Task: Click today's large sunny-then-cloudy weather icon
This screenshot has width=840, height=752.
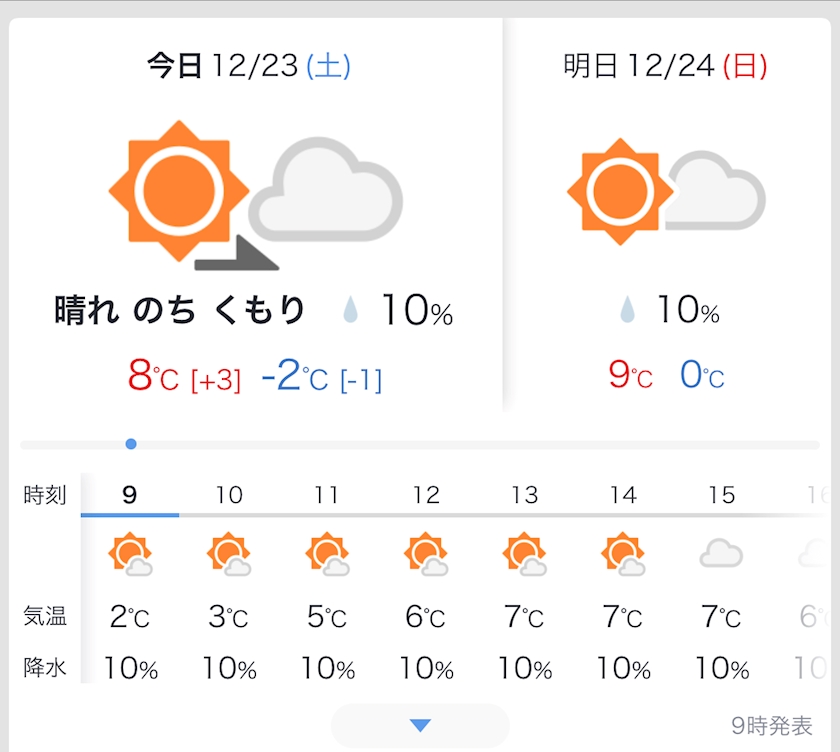Action: tap(255, 195)
